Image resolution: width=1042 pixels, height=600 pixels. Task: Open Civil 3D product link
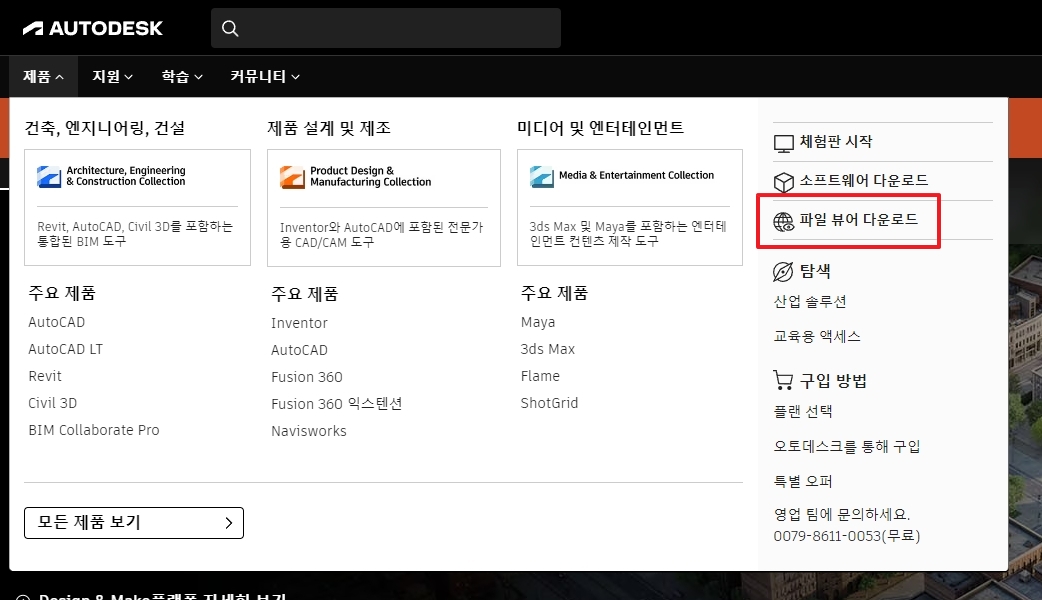point(52,403)
